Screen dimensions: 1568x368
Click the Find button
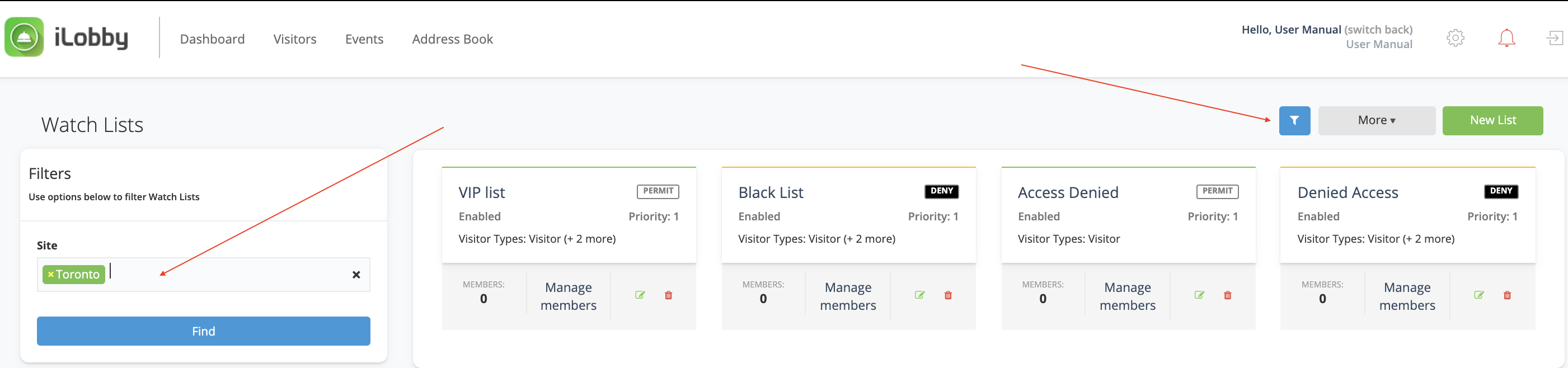point(203,331)
